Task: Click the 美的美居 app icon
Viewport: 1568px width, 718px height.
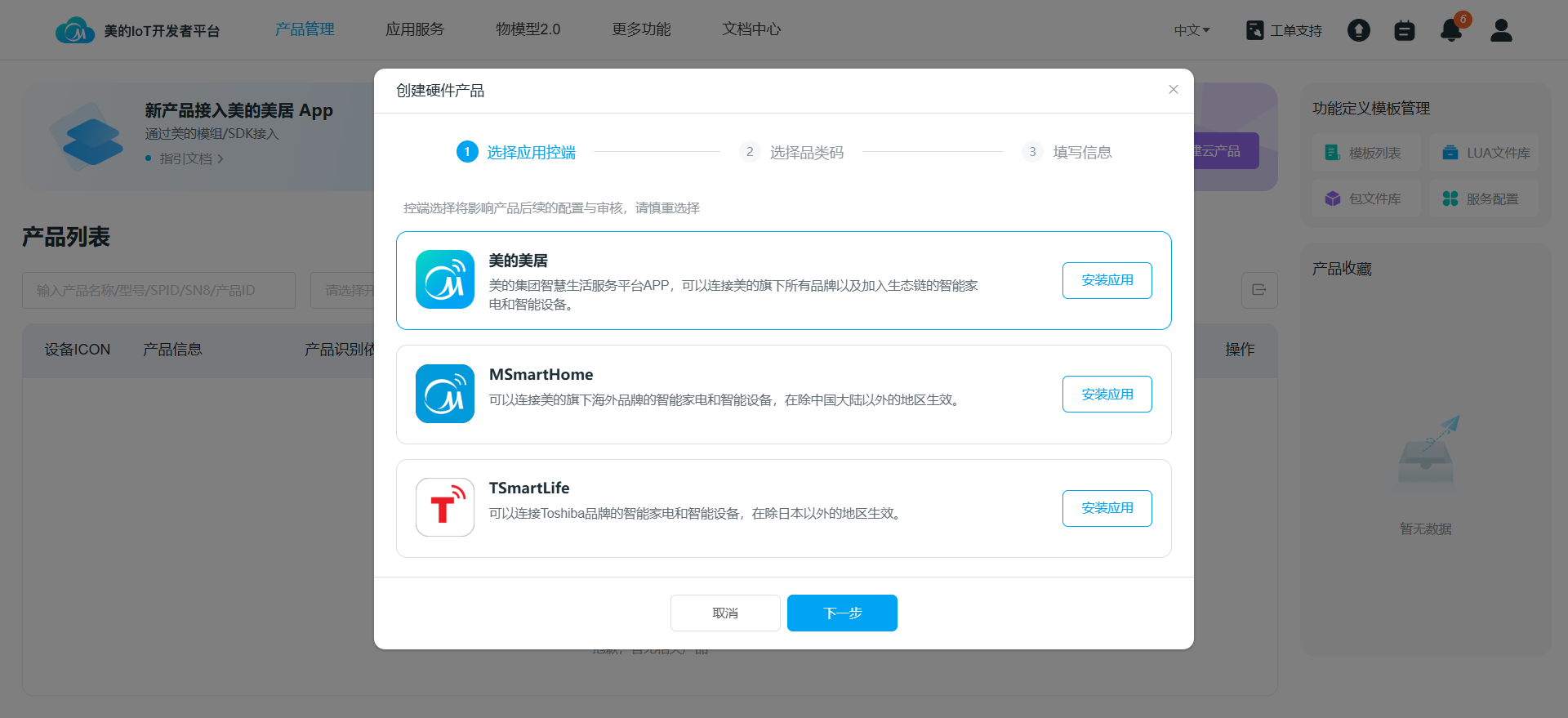Action: 444,279
